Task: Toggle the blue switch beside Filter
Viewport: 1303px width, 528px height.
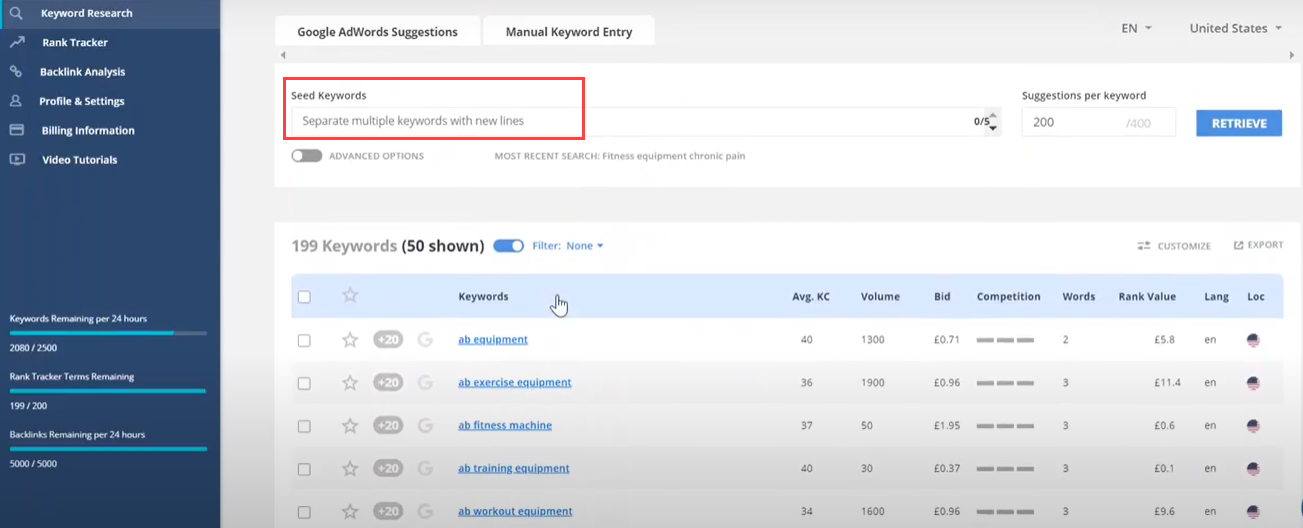Action: 509,246
